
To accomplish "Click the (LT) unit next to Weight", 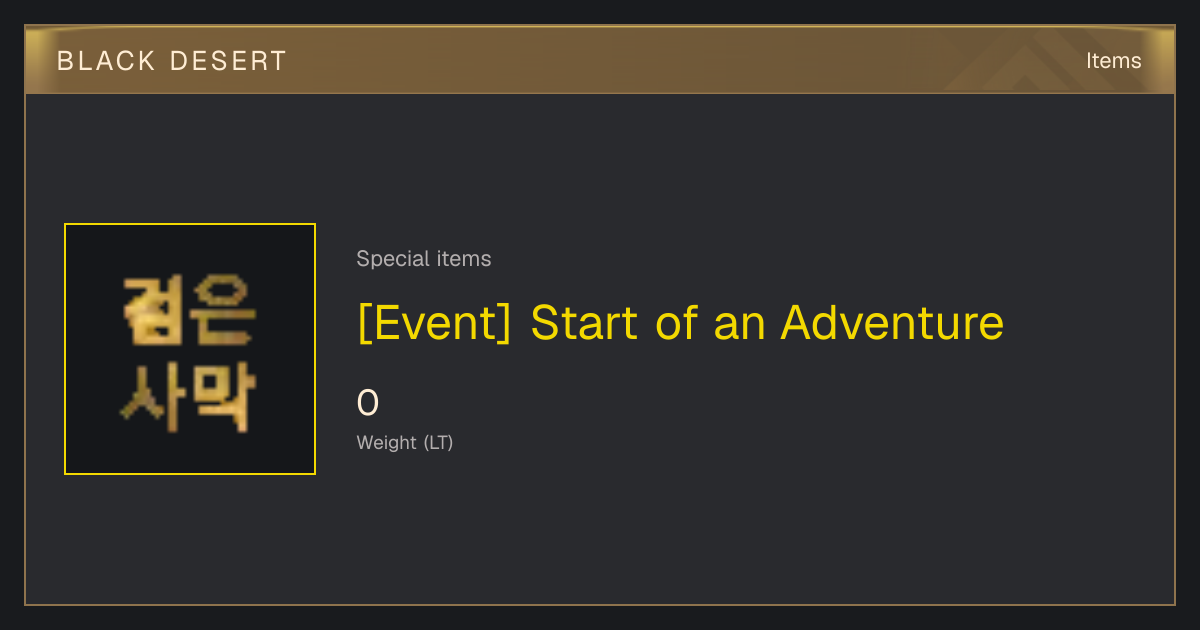I will pyautogui.click(x=438, y=443).
